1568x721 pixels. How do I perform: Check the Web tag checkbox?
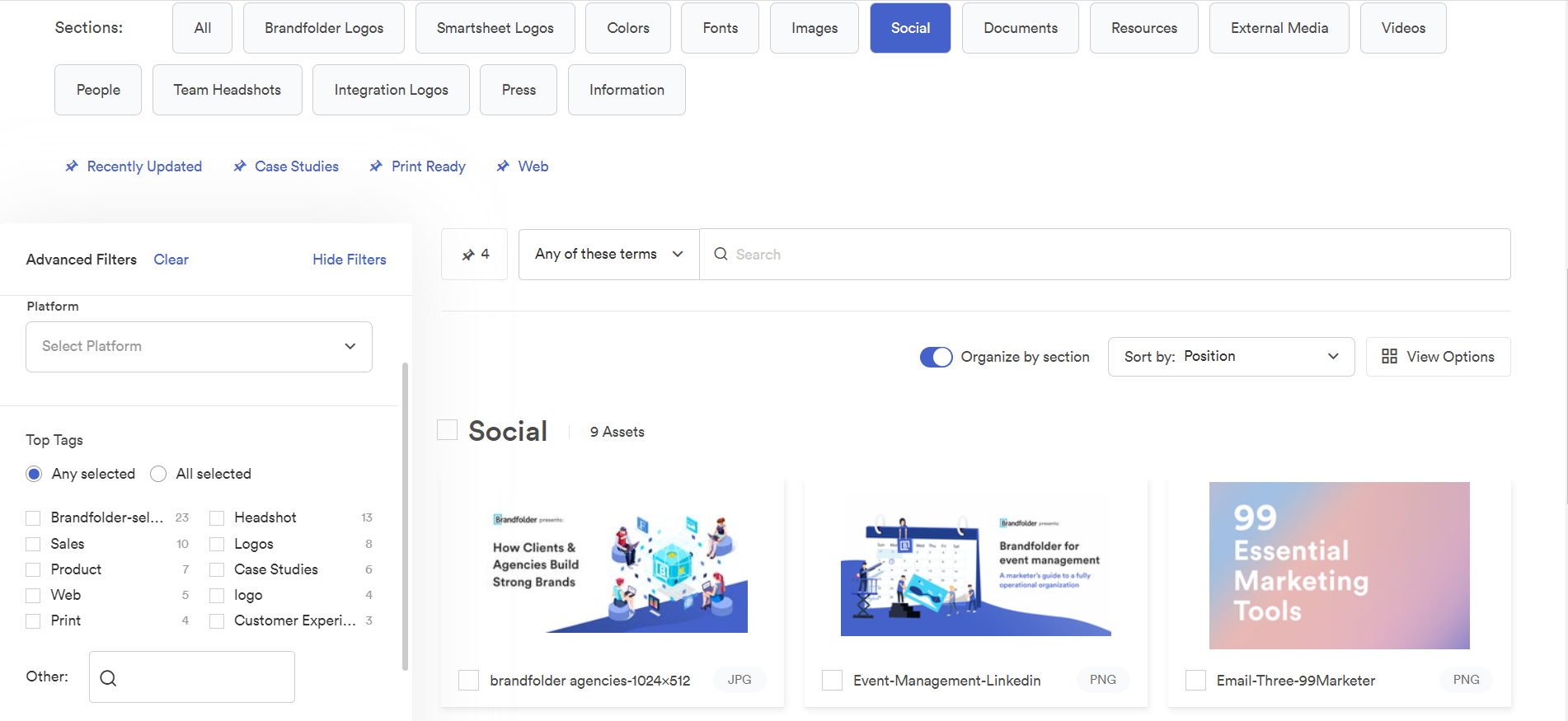point(33,595)
